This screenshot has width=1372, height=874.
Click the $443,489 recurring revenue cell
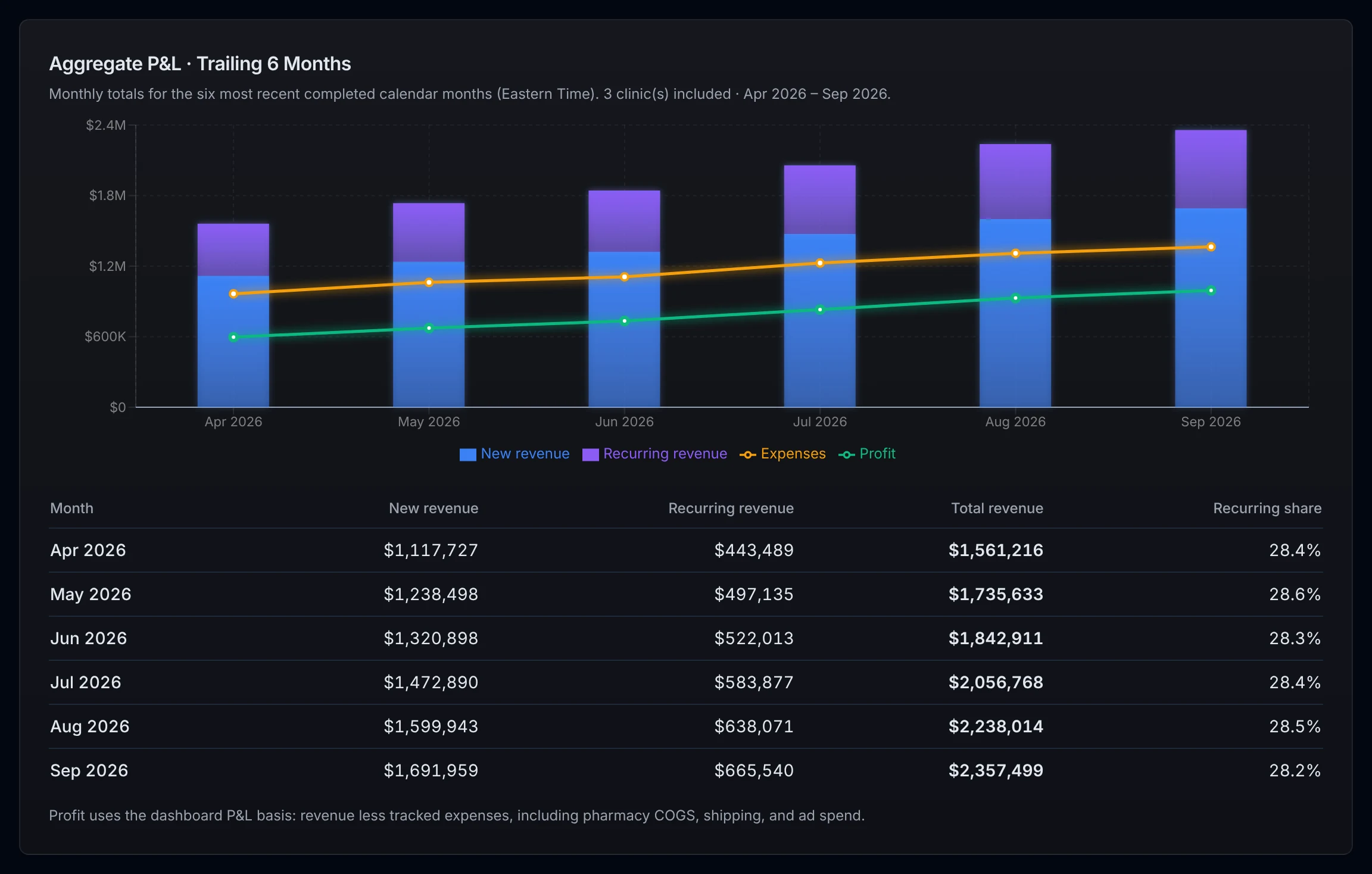coord(754,550)
